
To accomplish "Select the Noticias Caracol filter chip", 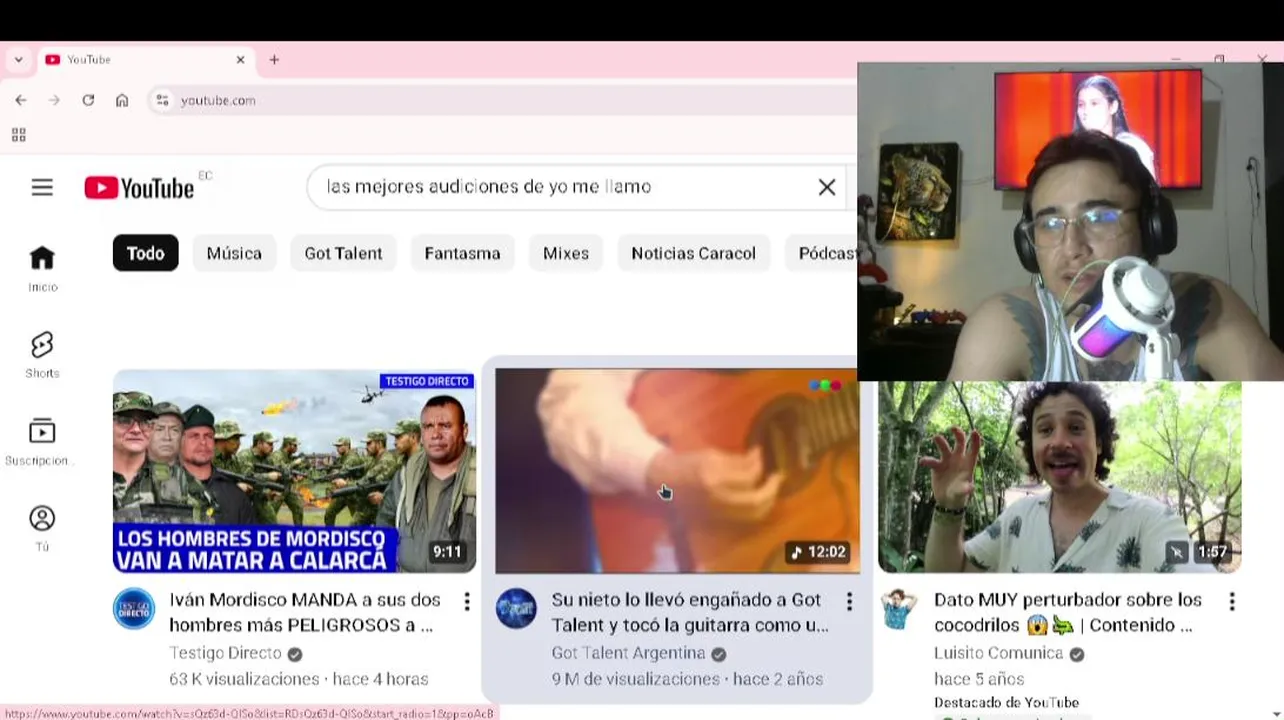I will tap(693, 253).
